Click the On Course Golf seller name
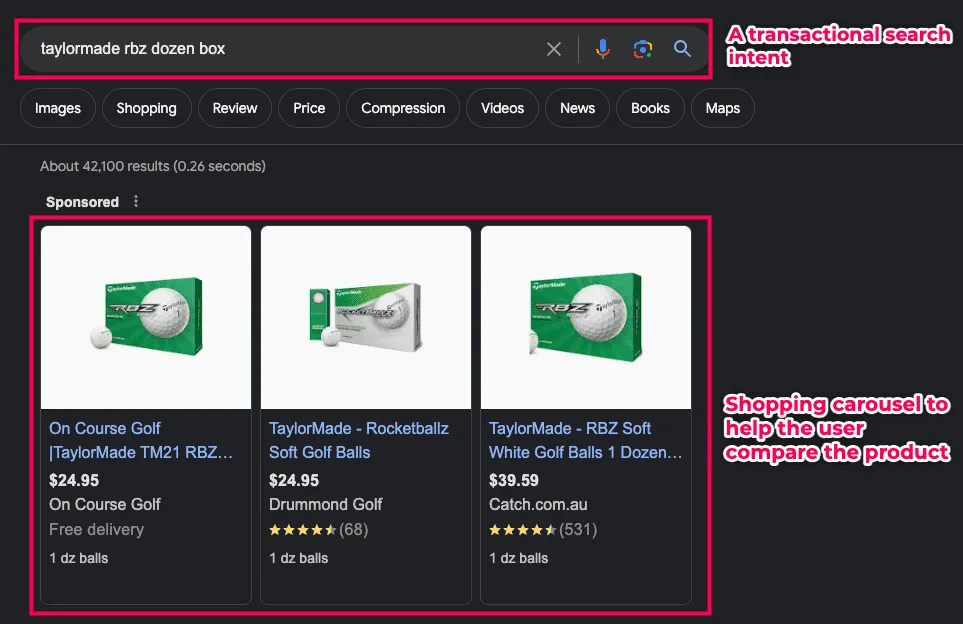 (x=105, y=504)
